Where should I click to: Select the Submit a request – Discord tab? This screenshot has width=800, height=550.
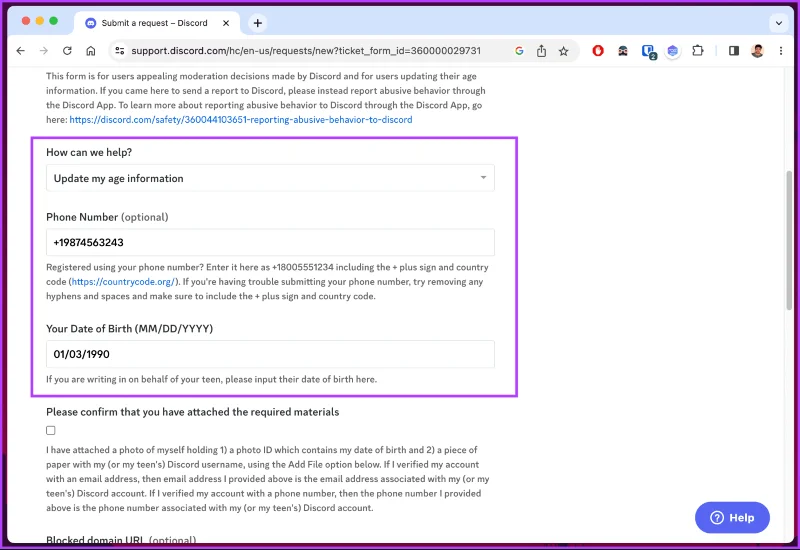[157, 23]
